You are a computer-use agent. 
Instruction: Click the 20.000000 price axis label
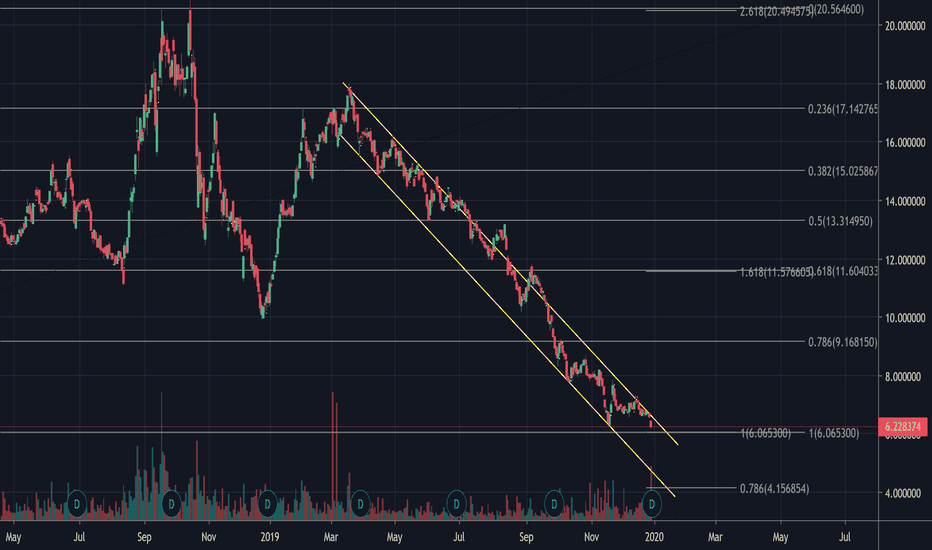click(x=905, y=26)
